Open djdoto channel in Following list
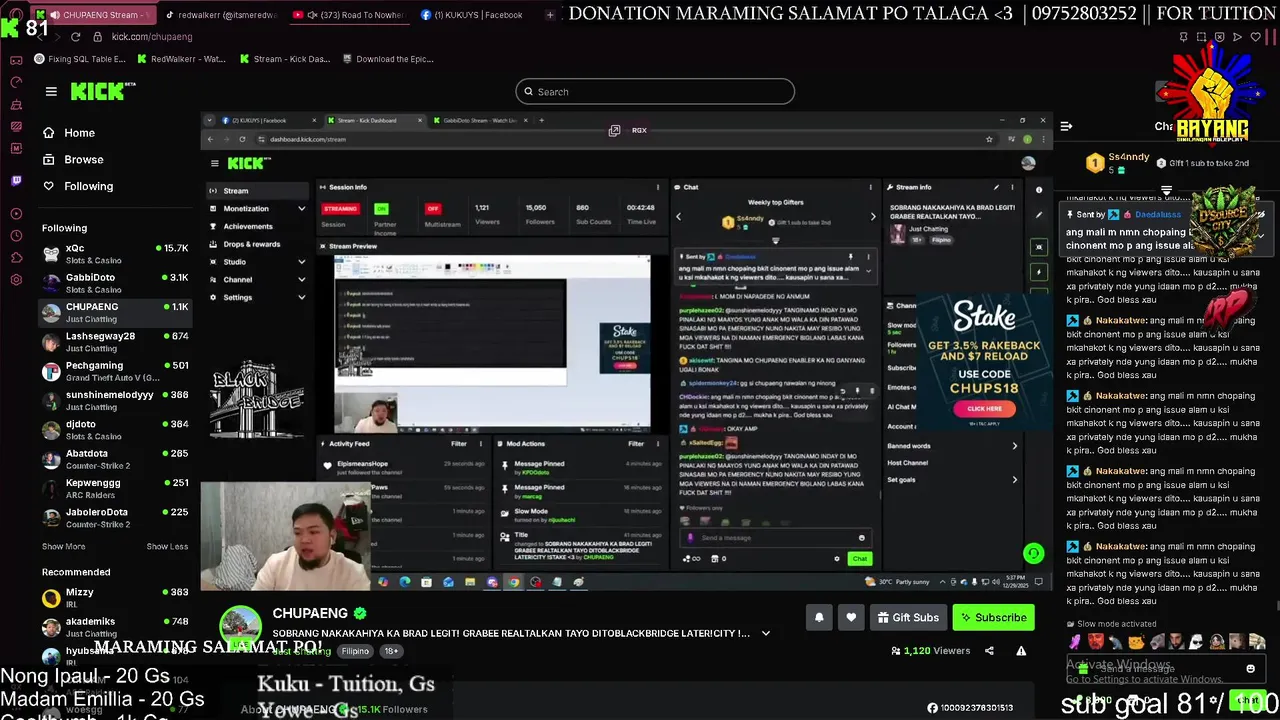Screen dimensions: 1280x720 114,430
